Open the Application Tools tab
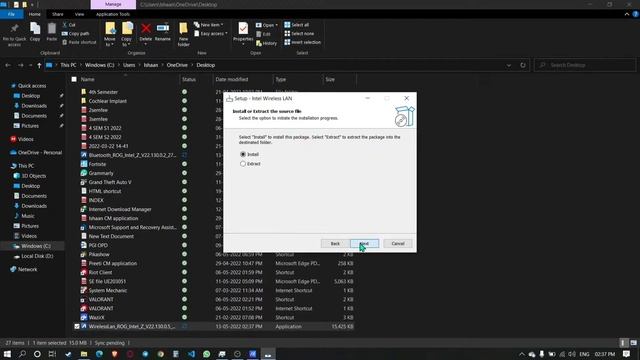Image resolution: width=640 pixels, height=360 pixels. pos(113,14)
